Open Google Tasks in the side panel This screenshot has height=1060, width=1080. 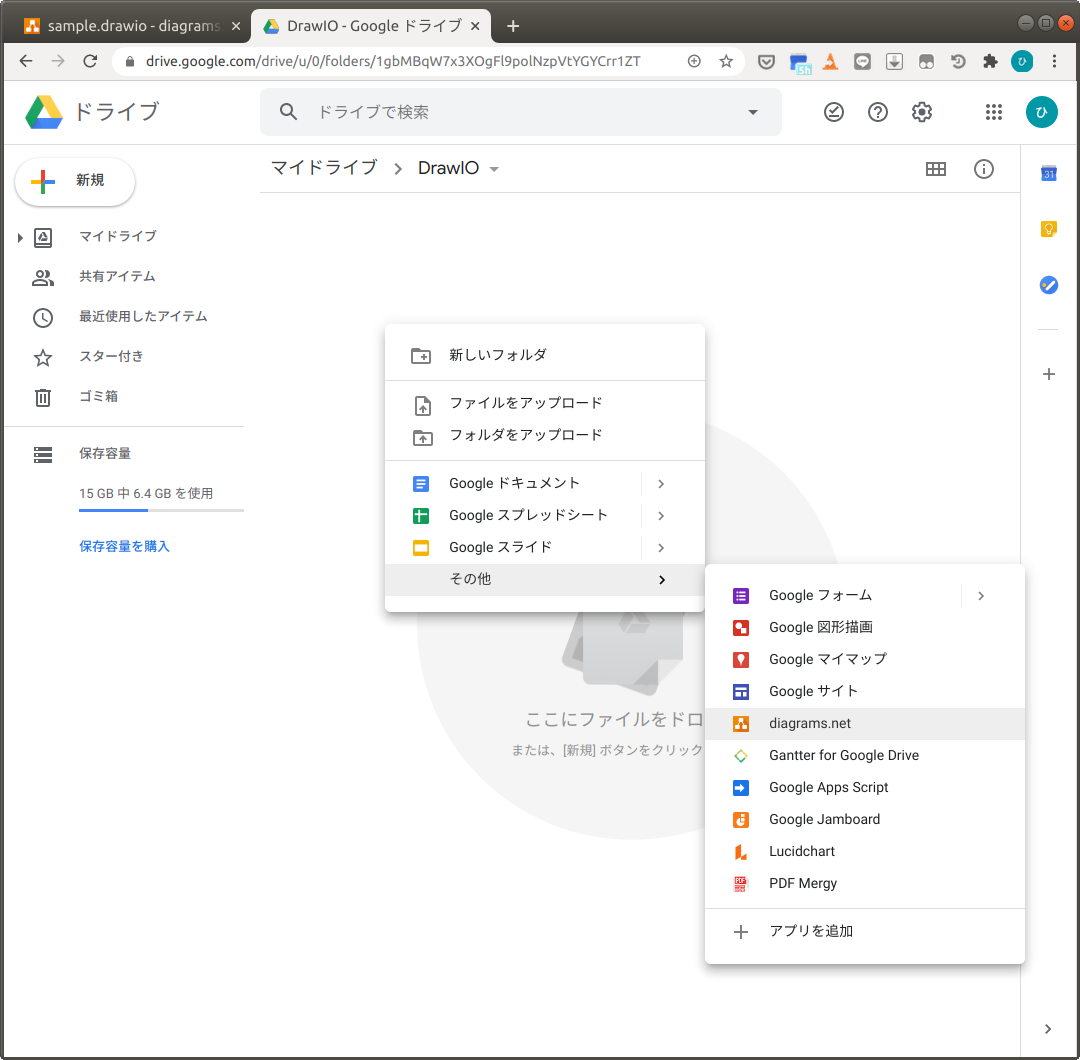pos(1048,285)
